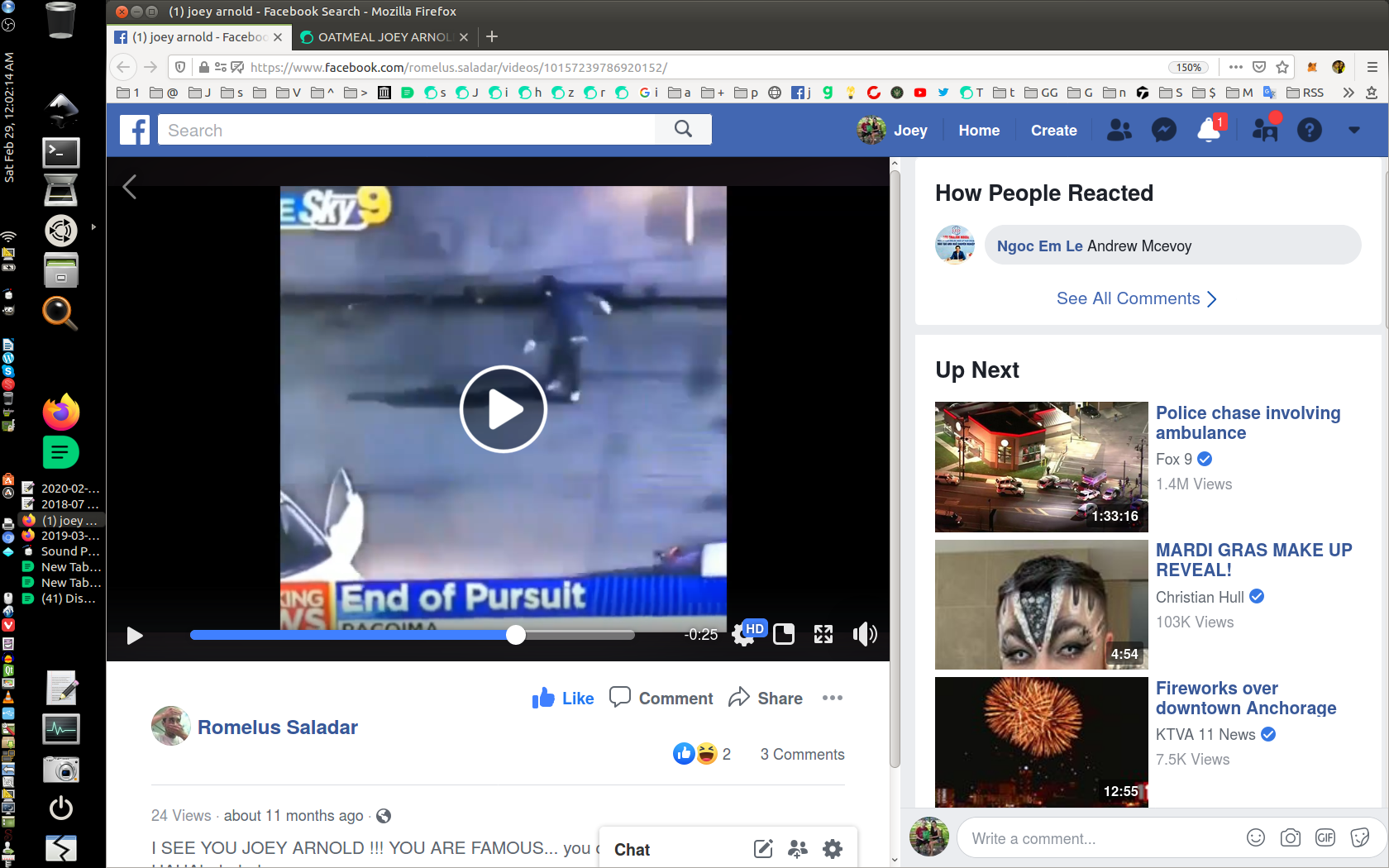
Task: Toggle Like on Romelus Saladar's video
Action: pos(562,698)
